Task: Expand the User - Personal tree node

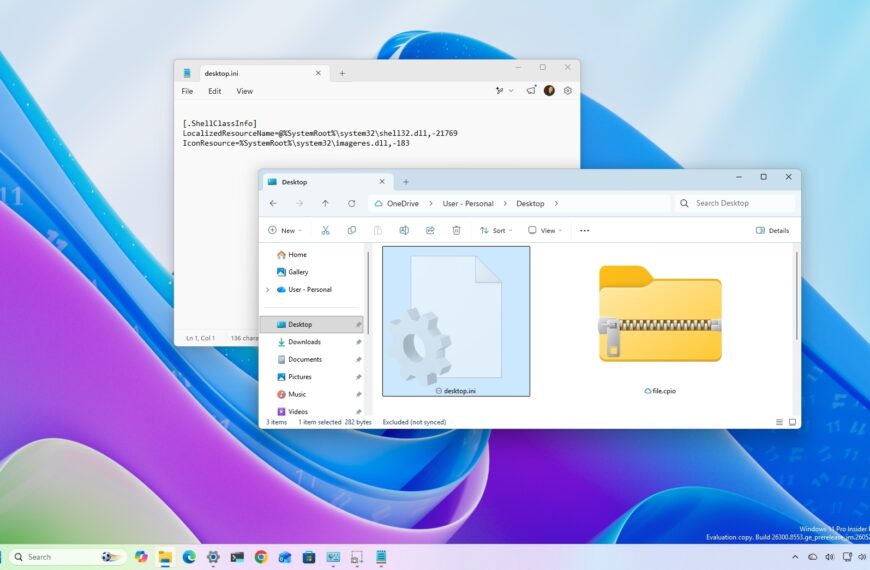Action: coord(267,290)
